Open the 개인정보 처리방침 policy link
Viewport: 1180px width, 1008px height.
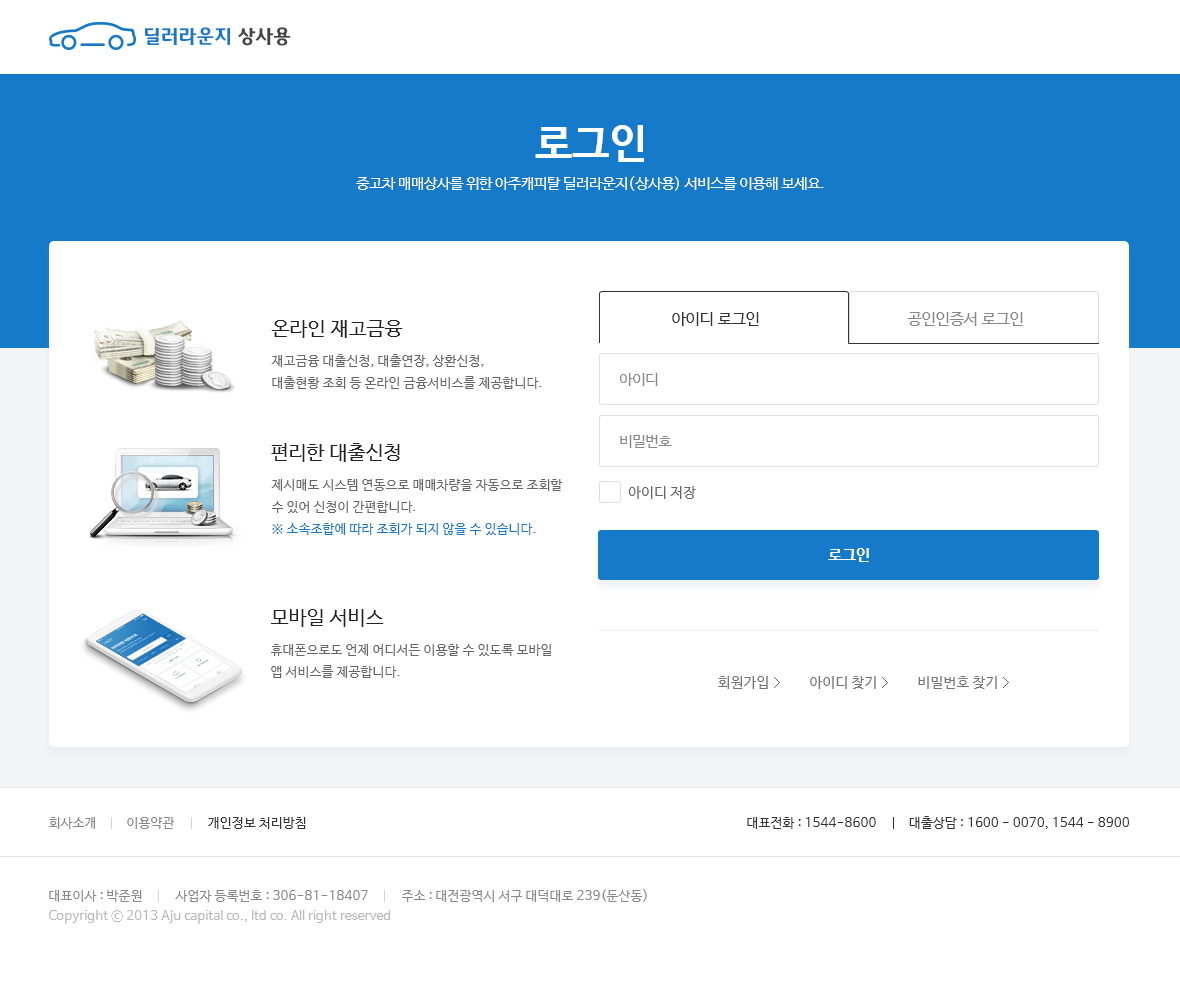[256, 822]
